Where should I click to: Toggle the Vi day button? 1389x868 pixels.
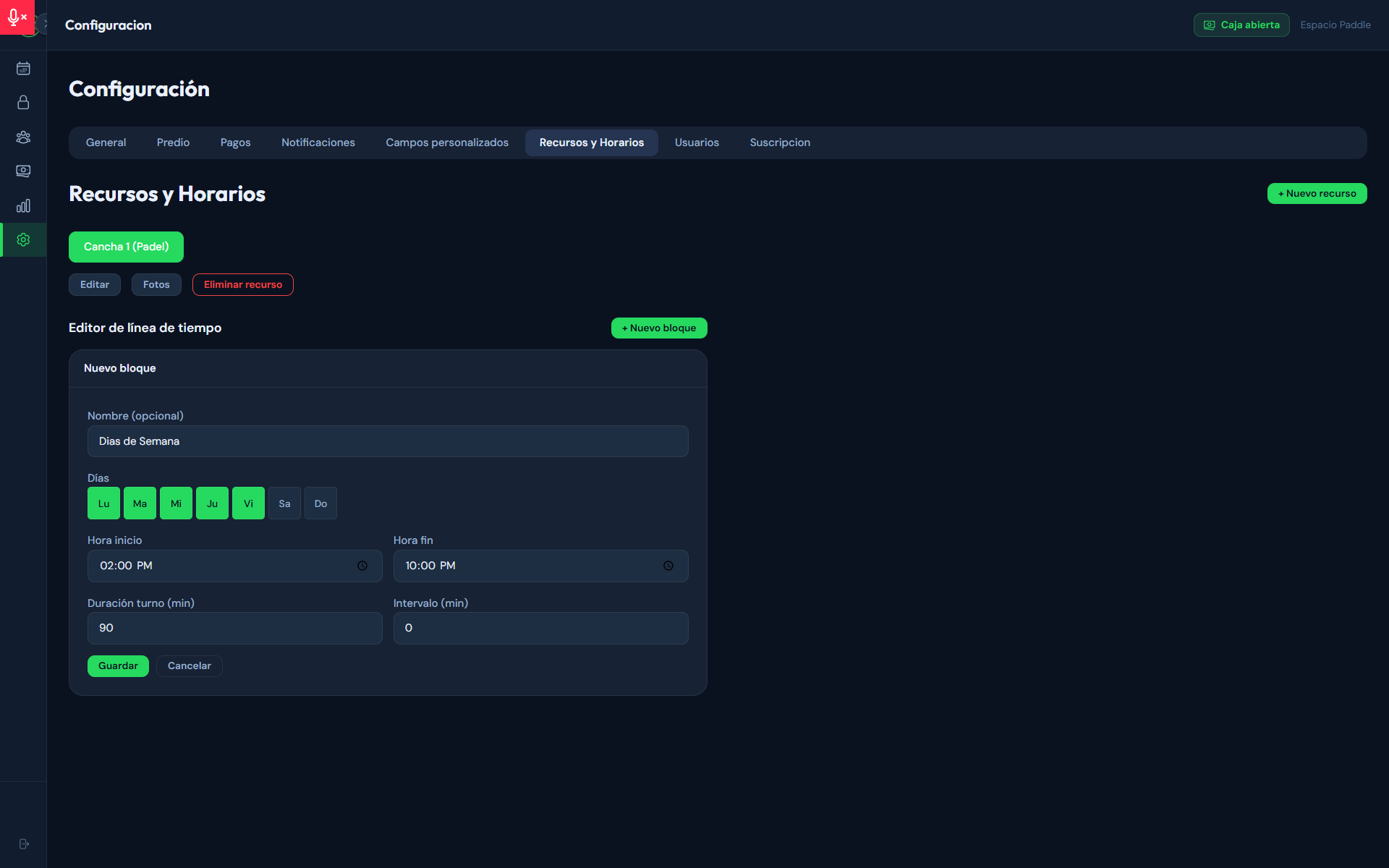point(248,503)
